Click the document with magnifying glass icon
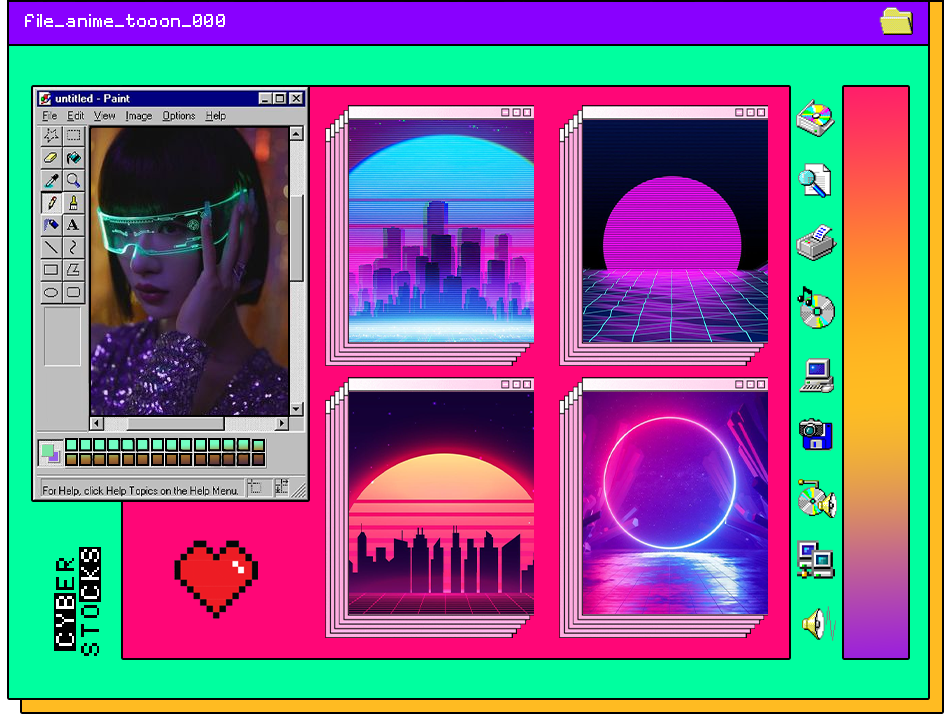 [x=815, y=181]
